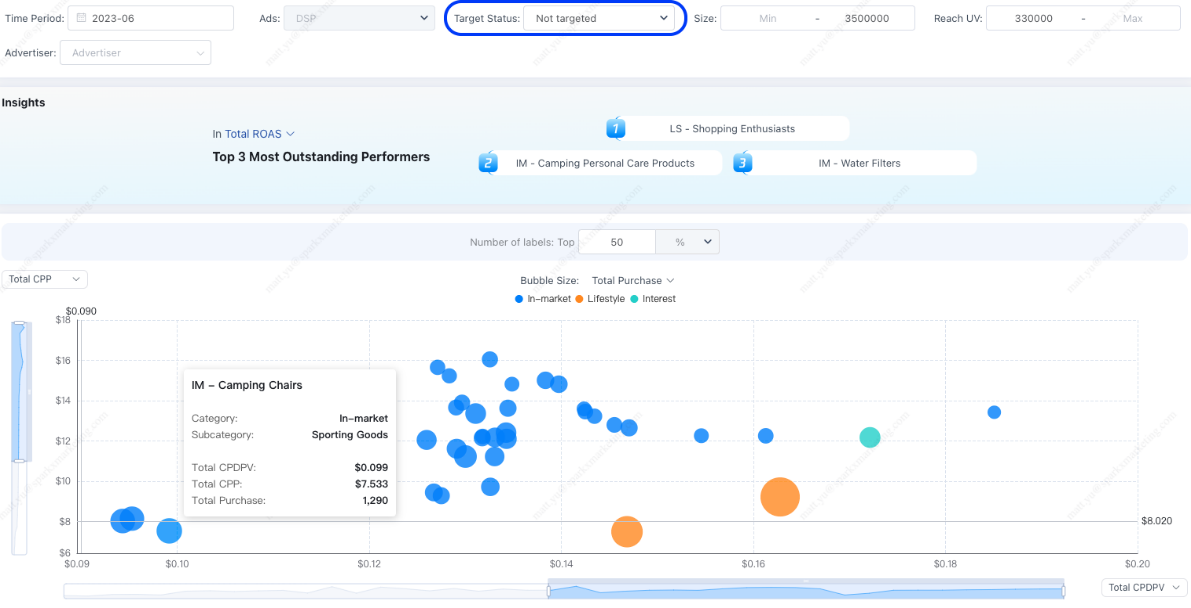The height and width of the screenshot is (608, 1191).
Task: Open Bubble Size Total Purchase dropdown
Action: click(x=633, y=280)
